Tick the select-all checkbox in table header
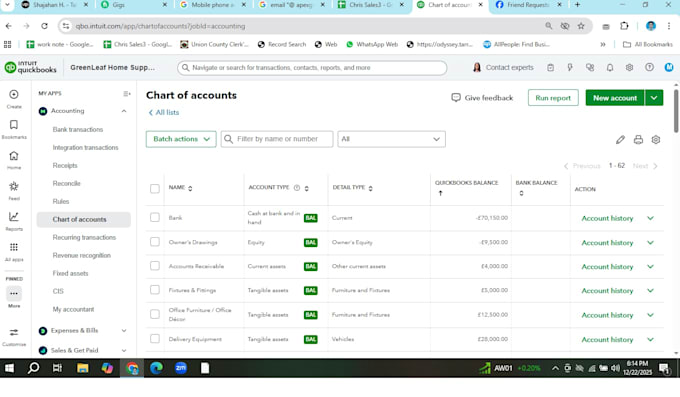Viewport: 680px width, 397px height. pyautogui.click(x=155, y=189)
